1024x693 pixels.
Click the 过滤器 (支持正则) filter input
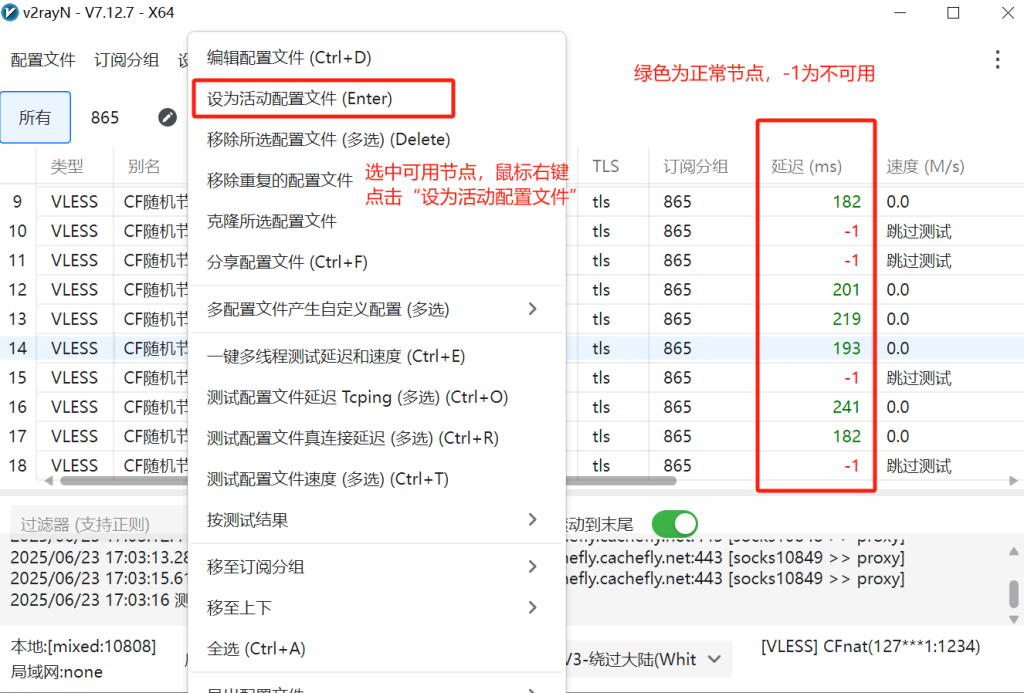click(x=99, y=524)
